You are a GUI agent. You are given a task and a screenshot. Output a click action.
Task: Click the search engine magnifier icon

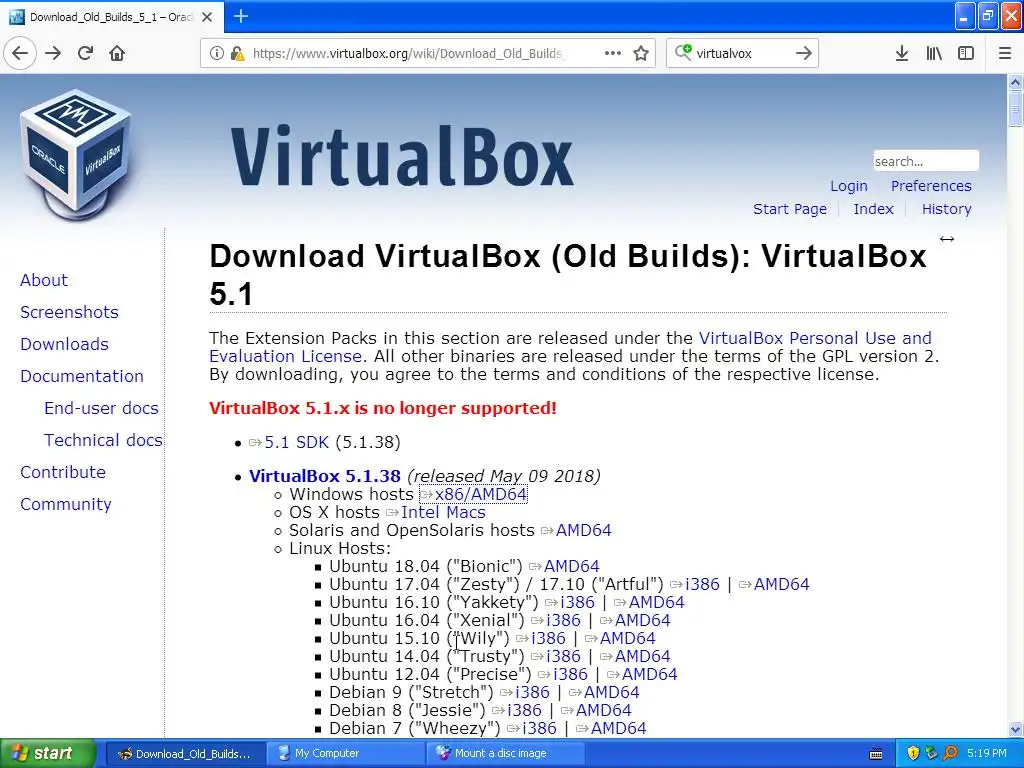click(x=683, y=52)
